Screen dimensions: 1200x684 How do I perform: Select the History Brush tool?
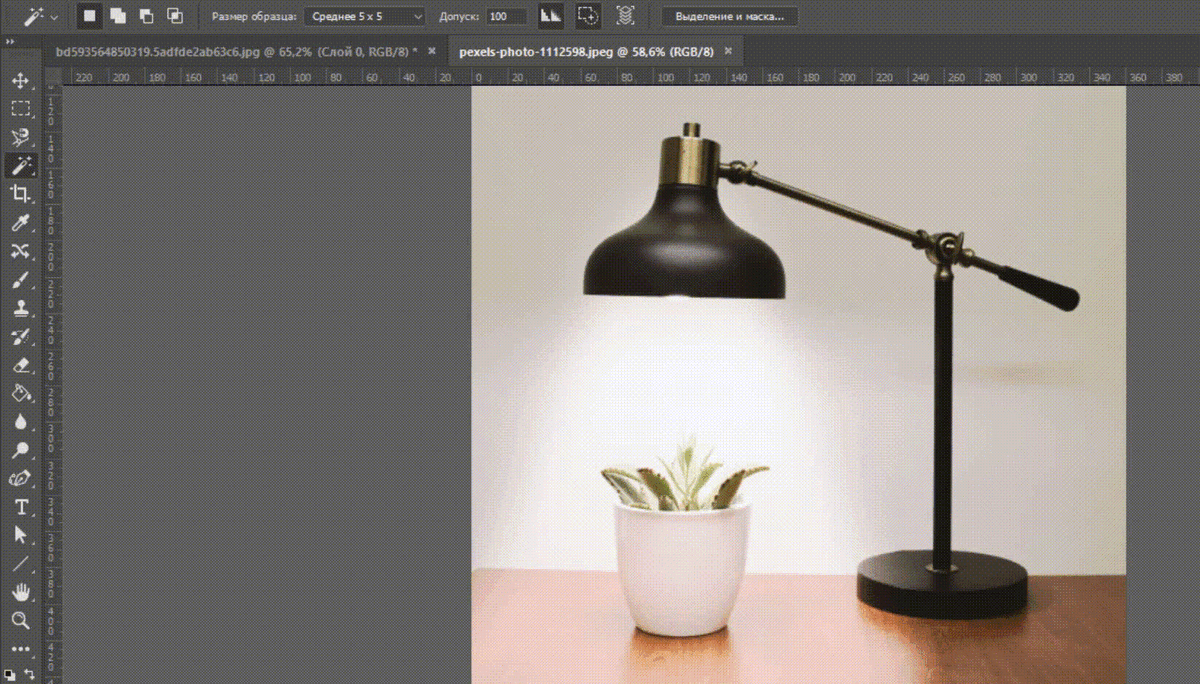pos(20,337)
